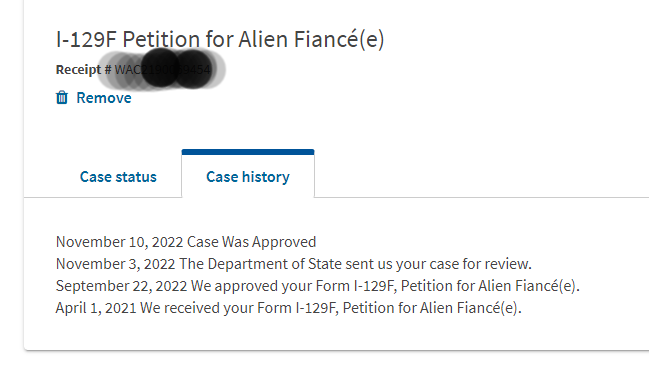The height and width of the screenshot is (374, 649).
Task: Select the blurred receipt number text
Action: [163, 70]
